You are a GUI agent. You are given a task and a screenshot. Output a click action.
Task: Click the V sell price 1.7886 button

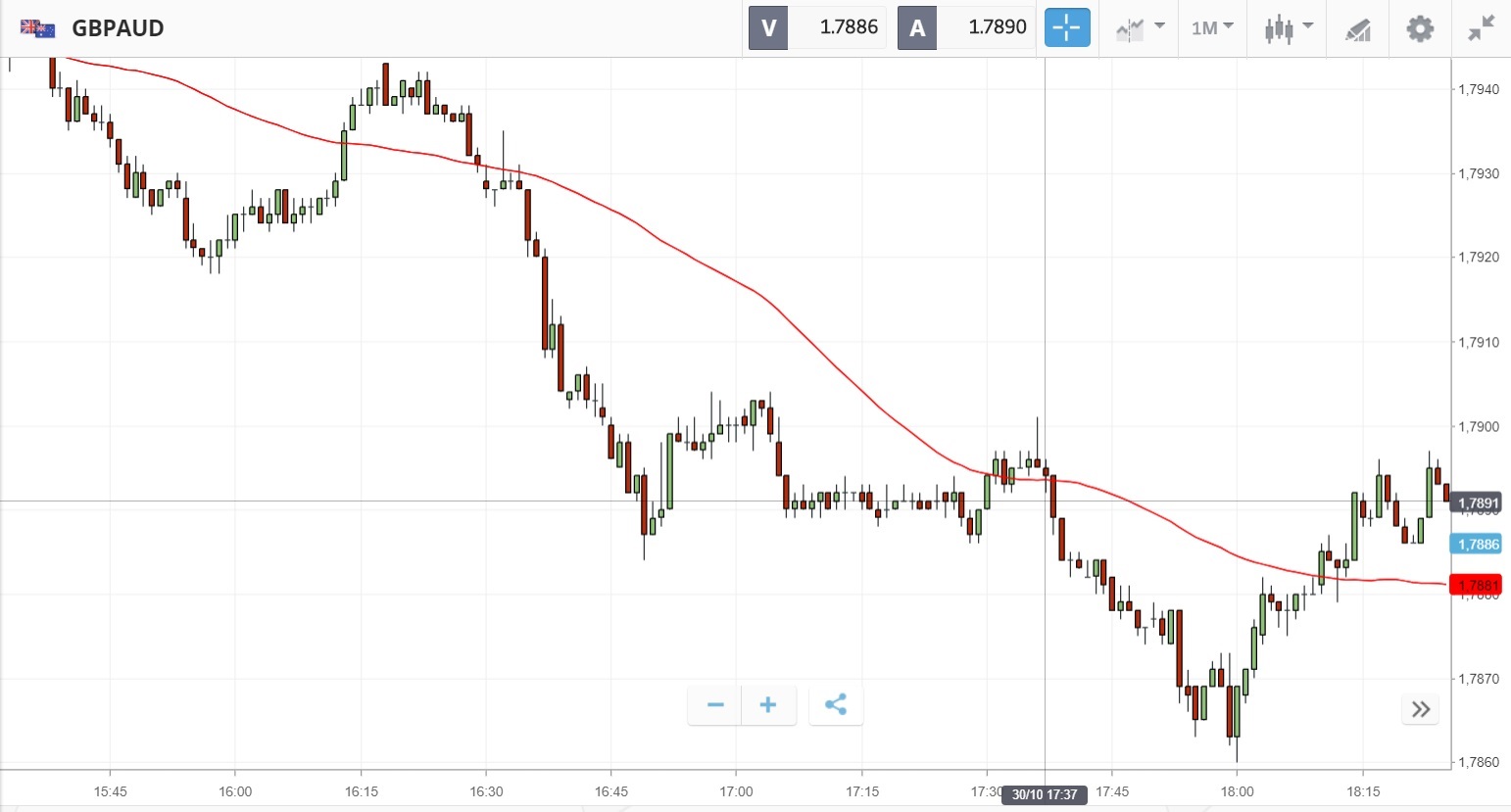(817, 27)
